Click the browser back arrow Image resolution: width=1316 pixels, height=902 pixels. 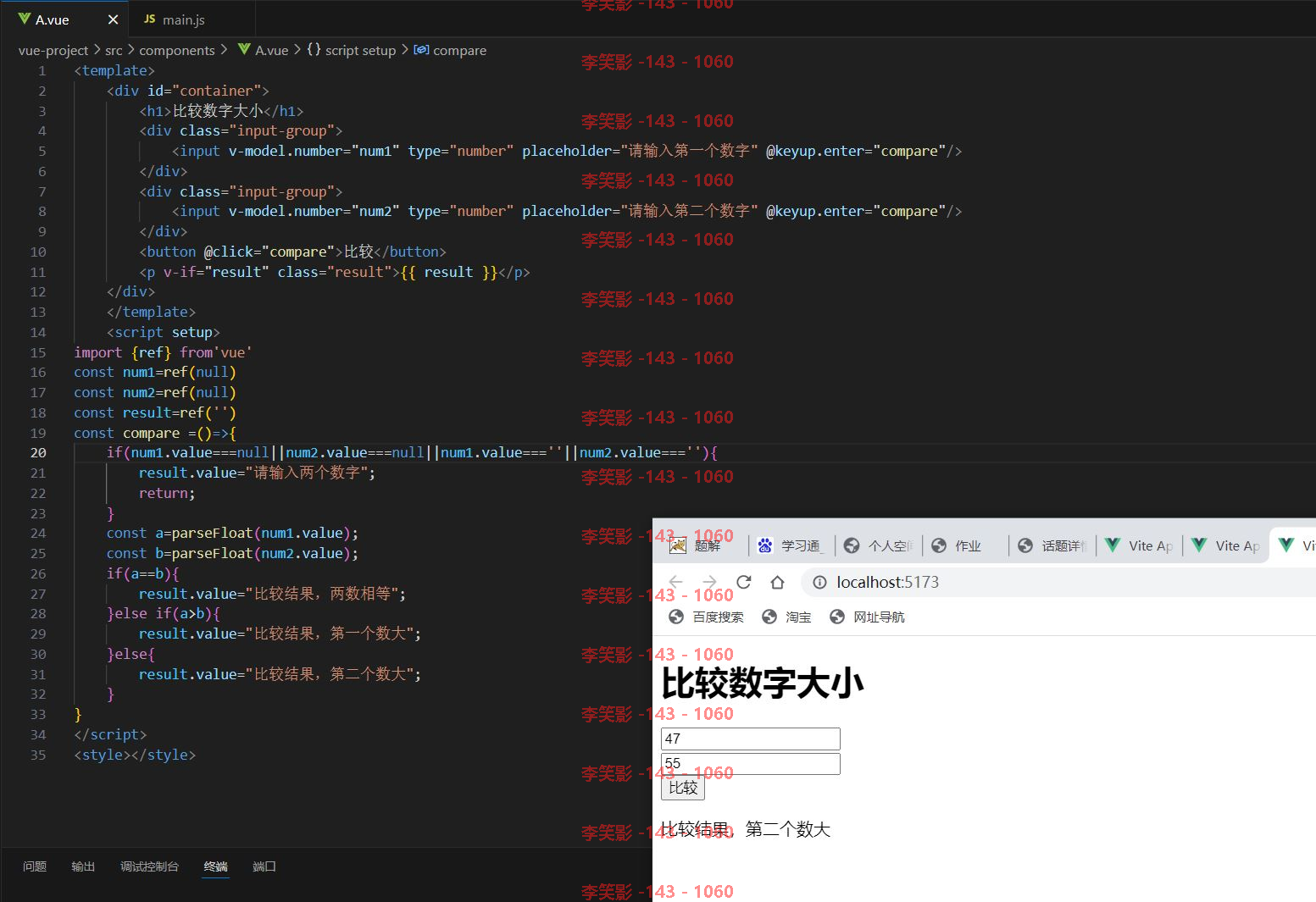click(675, 582)
